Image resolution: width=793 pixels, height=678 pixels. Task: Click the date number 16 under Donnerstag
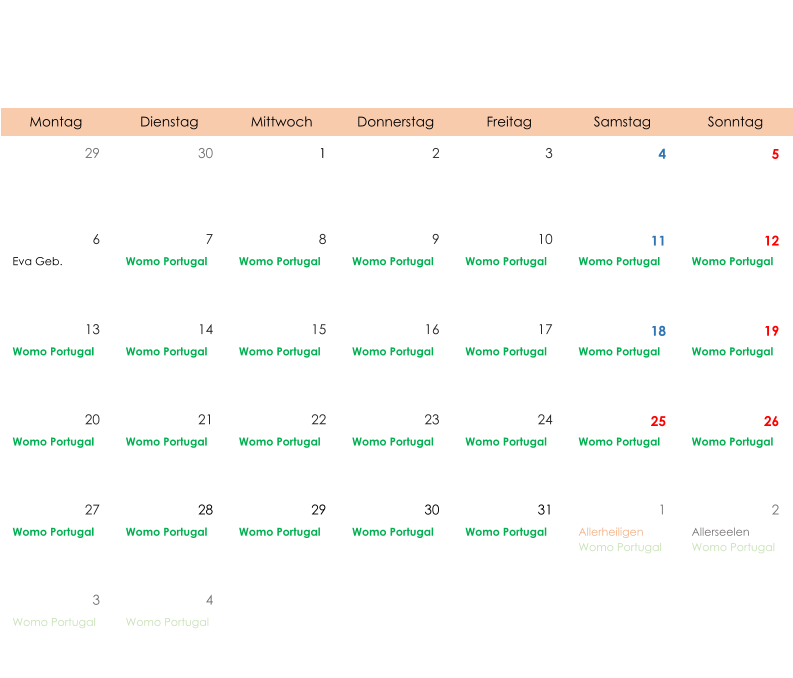[431, 330]
